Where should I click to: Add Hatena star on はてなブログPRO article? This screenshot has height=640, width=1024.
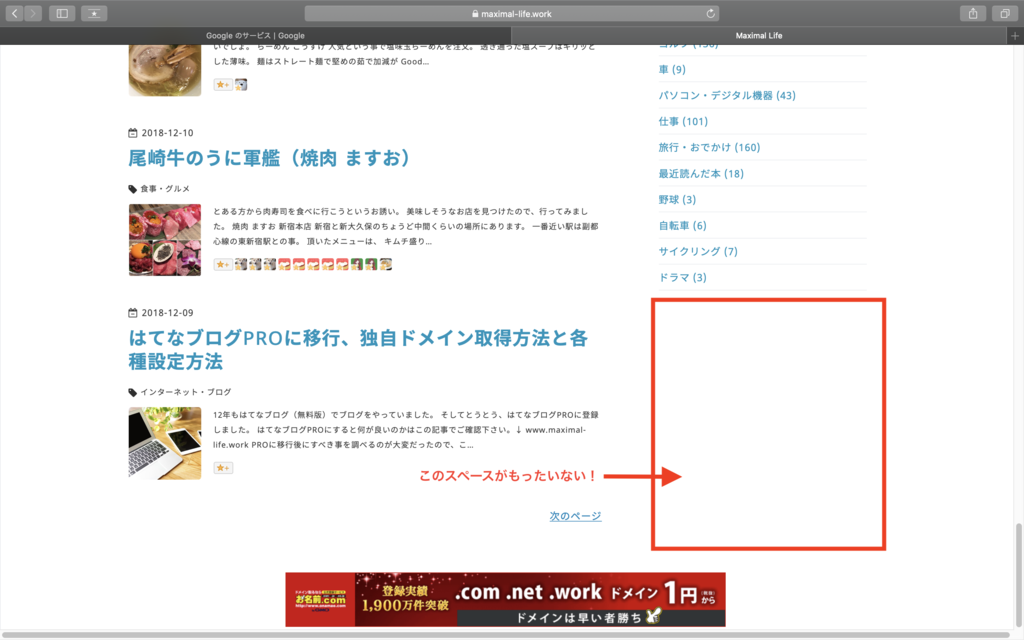[223, 468]
